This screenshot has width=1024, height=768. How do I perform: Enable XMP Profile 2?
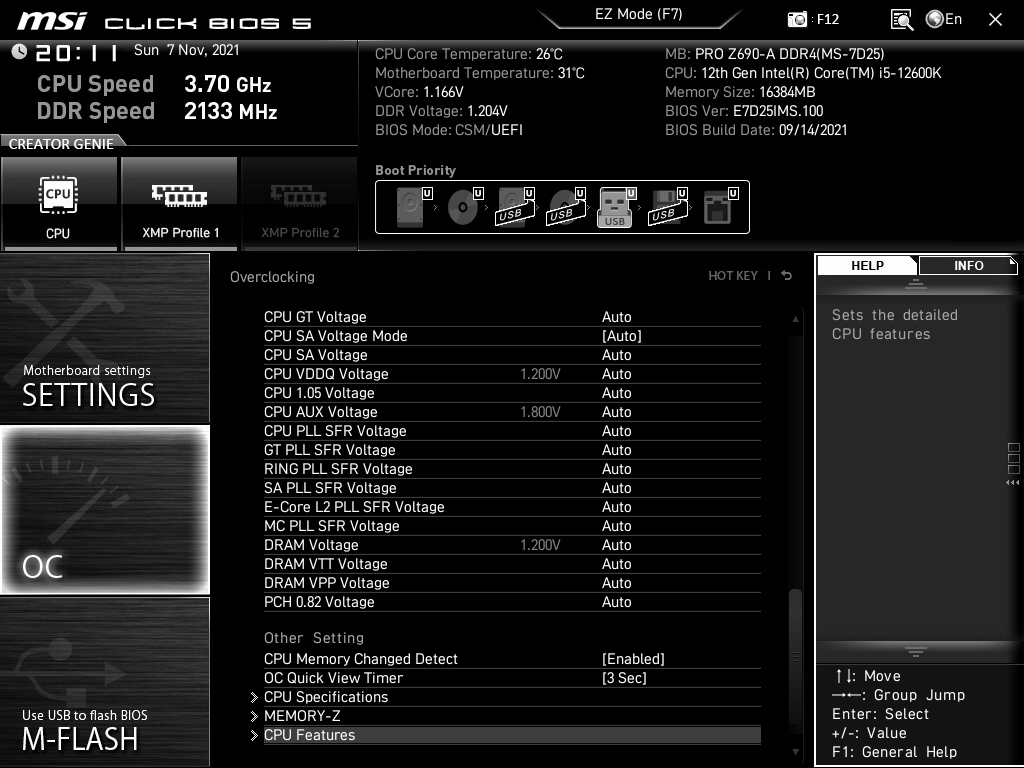[x=300, y=204]
